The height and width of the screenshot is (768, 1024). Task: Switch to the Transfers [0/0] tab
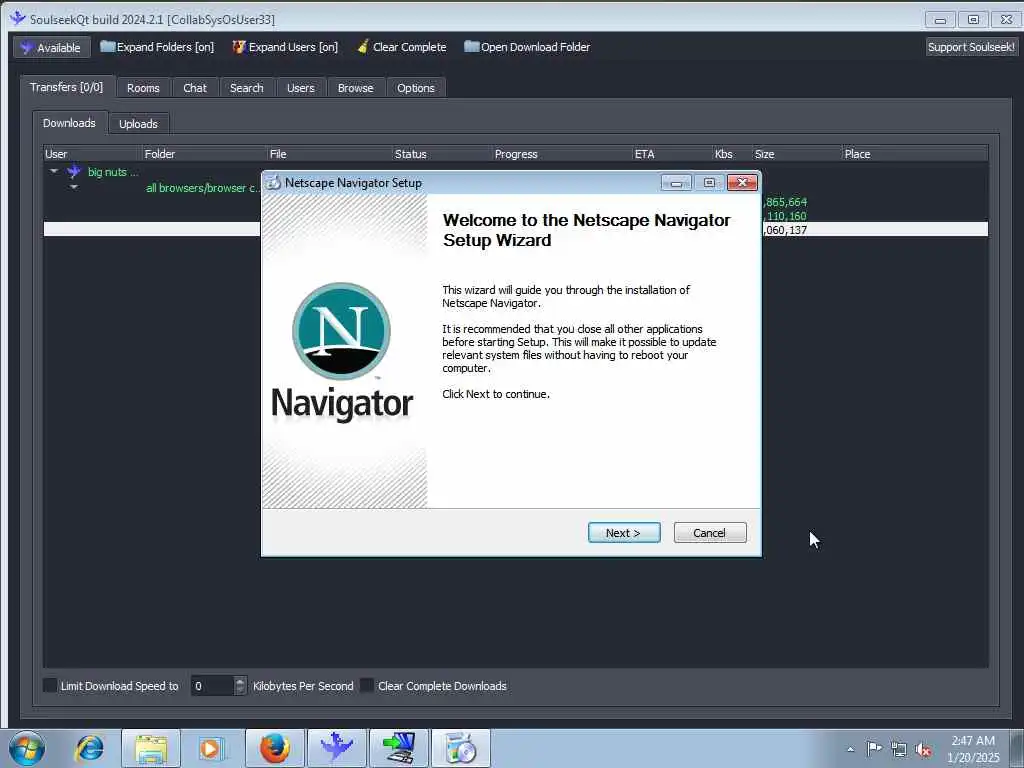[67, 87]
